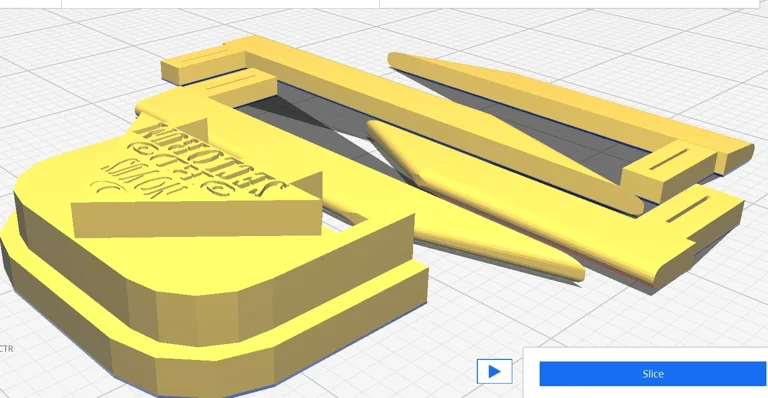
Task: Click the blue Slice button
Action: tap(652, 374)
